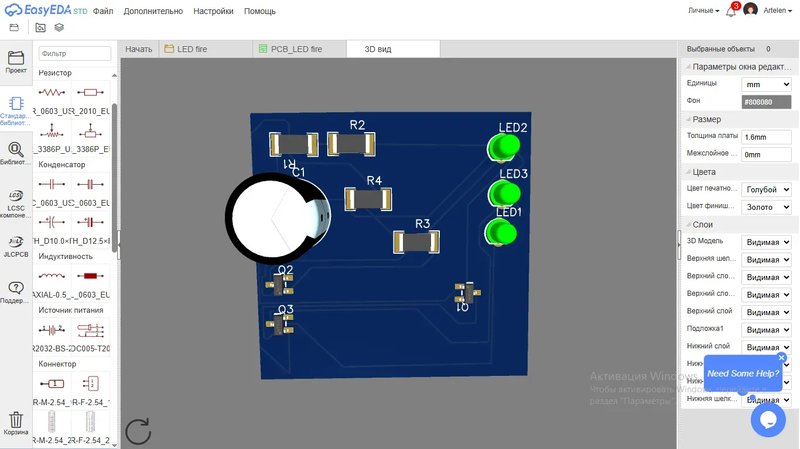
Task: Switch to the PCB_LED fire tab
Action: (299, 49)
